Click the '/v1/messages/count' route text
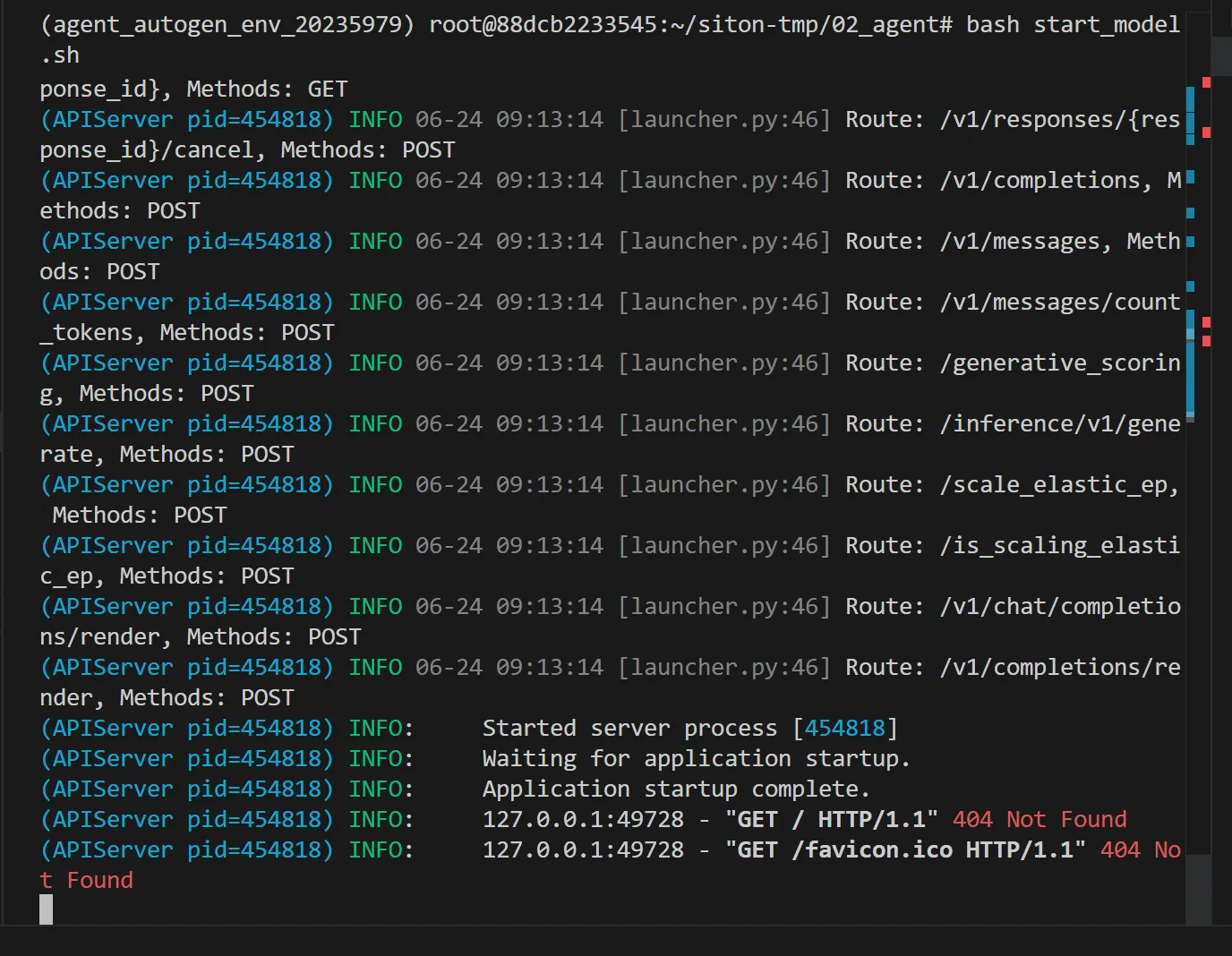 [x=1059, y=302]
